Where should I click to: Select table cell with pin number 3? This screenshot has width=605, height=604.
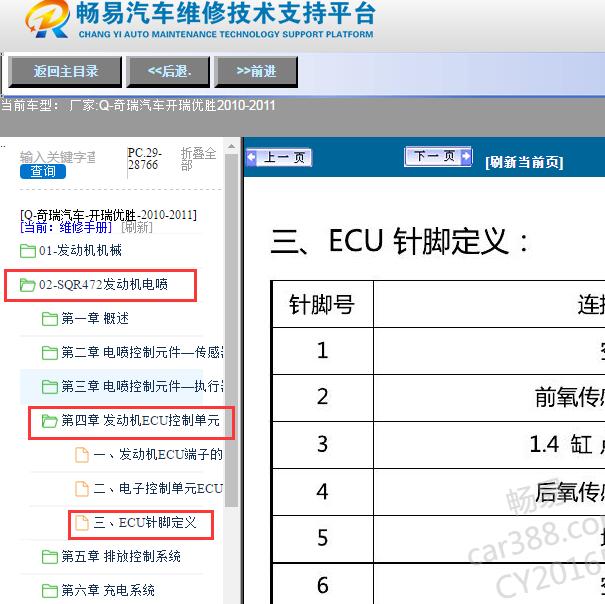[x=323, y=445]
